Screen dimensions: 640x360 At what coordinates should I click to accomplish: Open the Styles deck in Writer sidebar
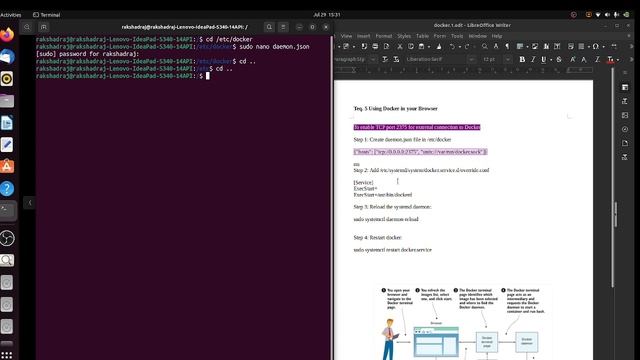pos(625,101)
